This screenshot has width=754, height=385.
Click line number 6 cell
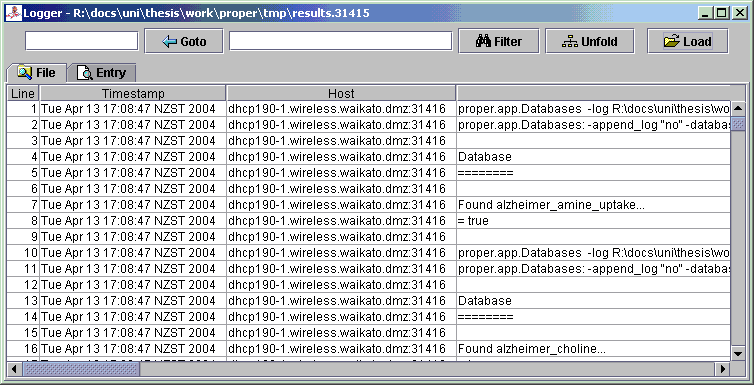(23, 189)
